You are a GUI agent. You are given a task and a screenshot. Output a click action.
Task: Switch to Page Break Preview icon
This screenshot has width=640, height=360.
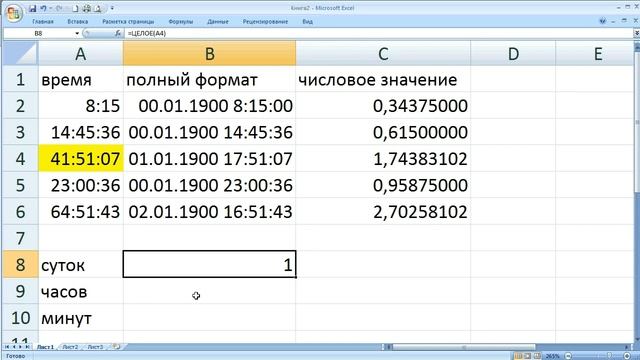(x=537, y=356)
